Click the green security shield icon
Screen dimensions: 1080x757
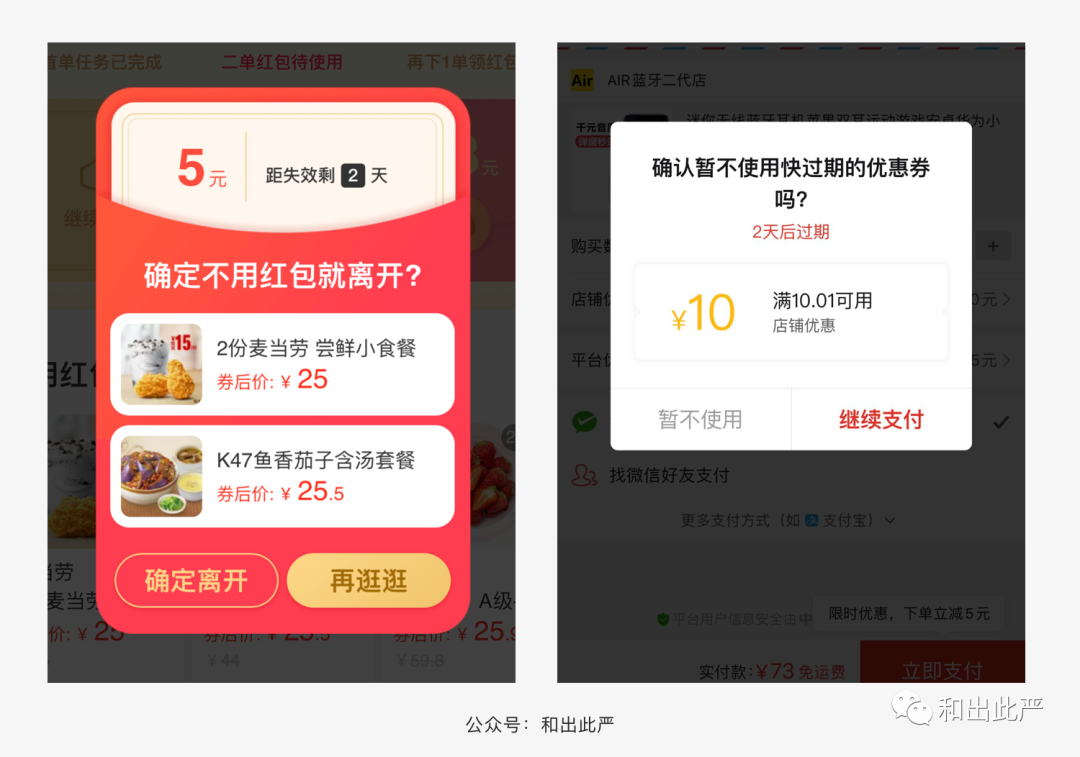click(663, 619)
